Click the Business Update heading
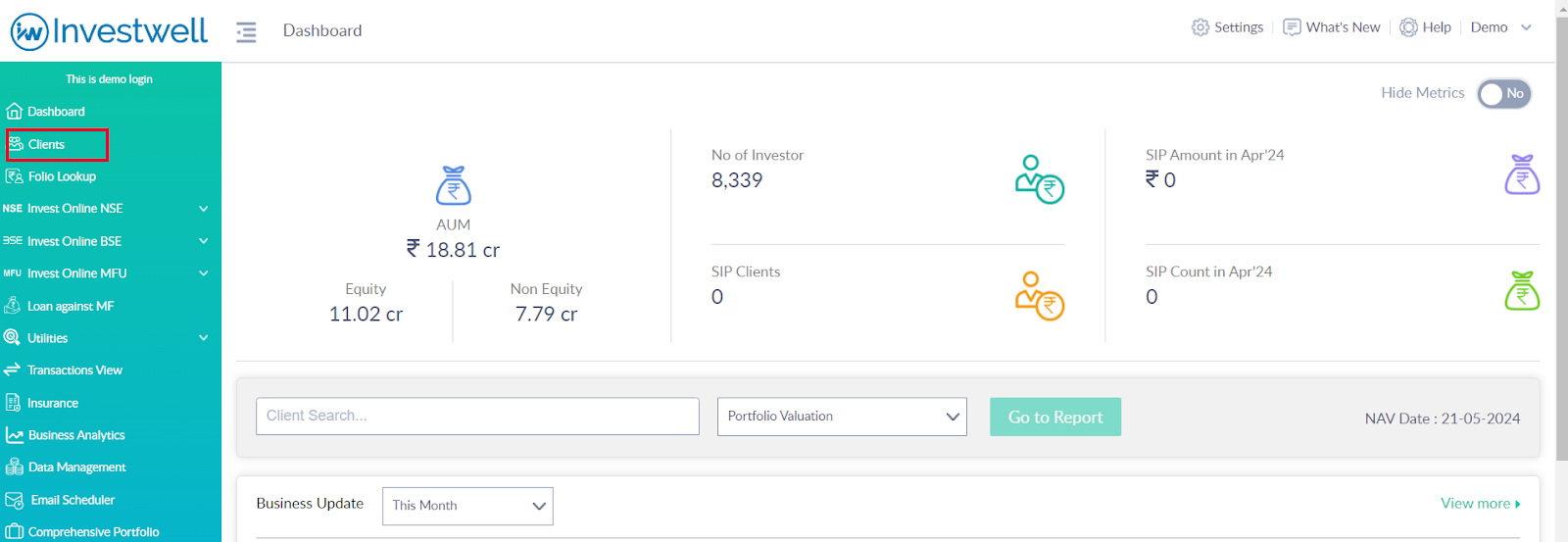The image size is (1568, 542). pyautogui.click(x=310, y=504)
